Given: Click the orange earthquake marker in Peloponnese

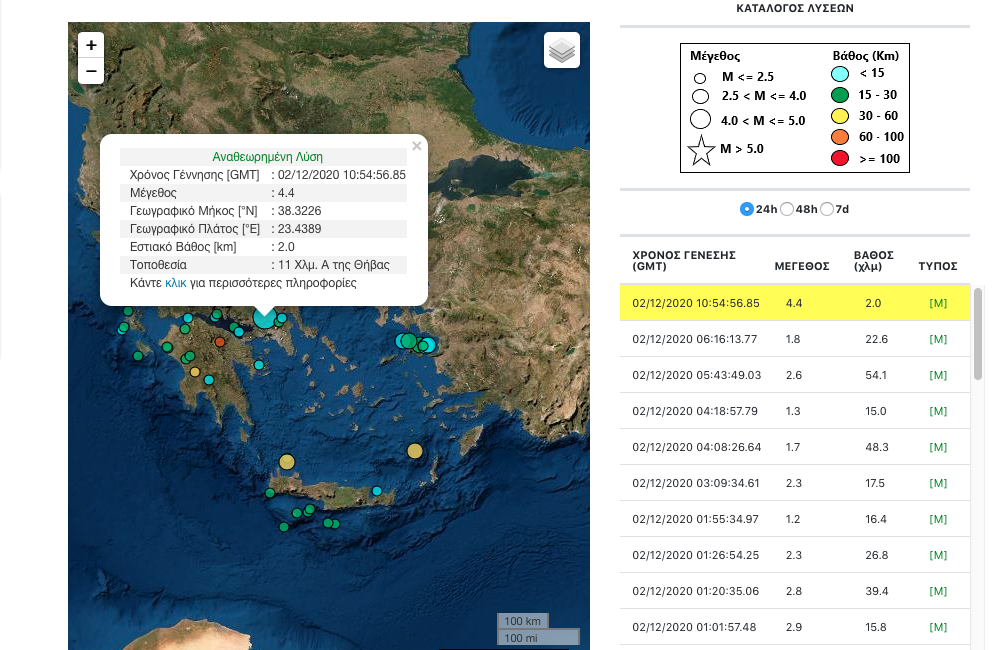Looking at the screenshot, I should (x=220, y=342).
